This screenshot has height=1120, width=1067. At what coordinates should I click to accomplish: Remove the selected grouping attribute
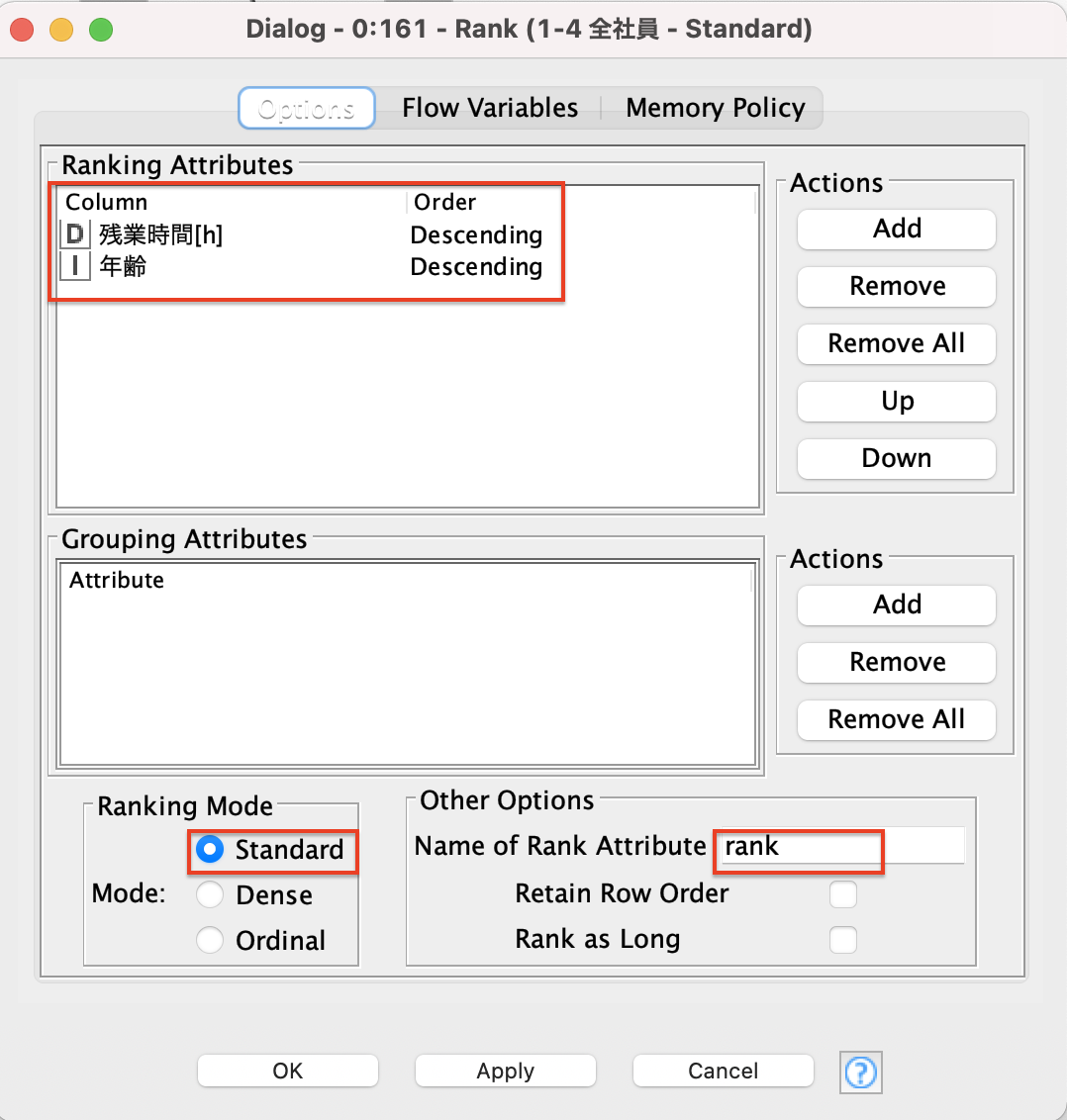point(897,662)
